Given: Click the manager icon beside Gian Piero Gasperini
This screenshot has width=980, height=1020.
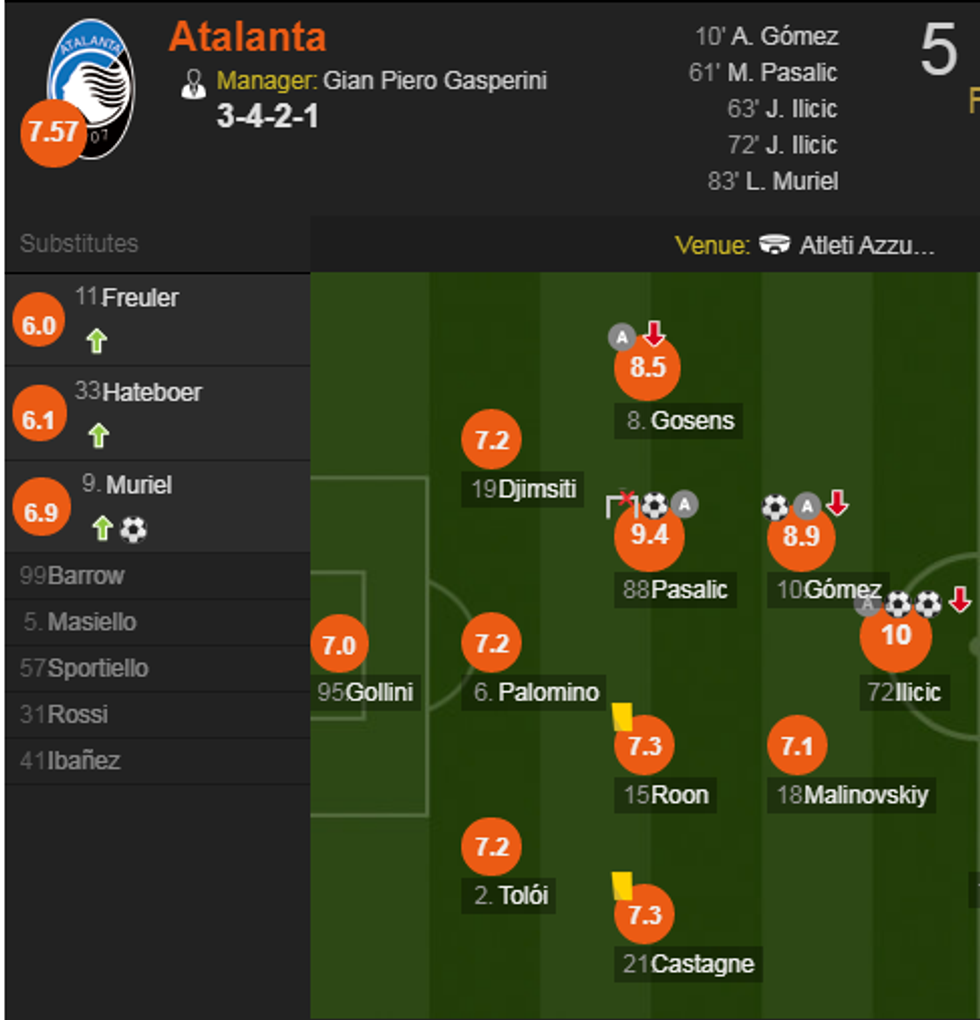Looking at the screenshot, I should coord(193,83).
